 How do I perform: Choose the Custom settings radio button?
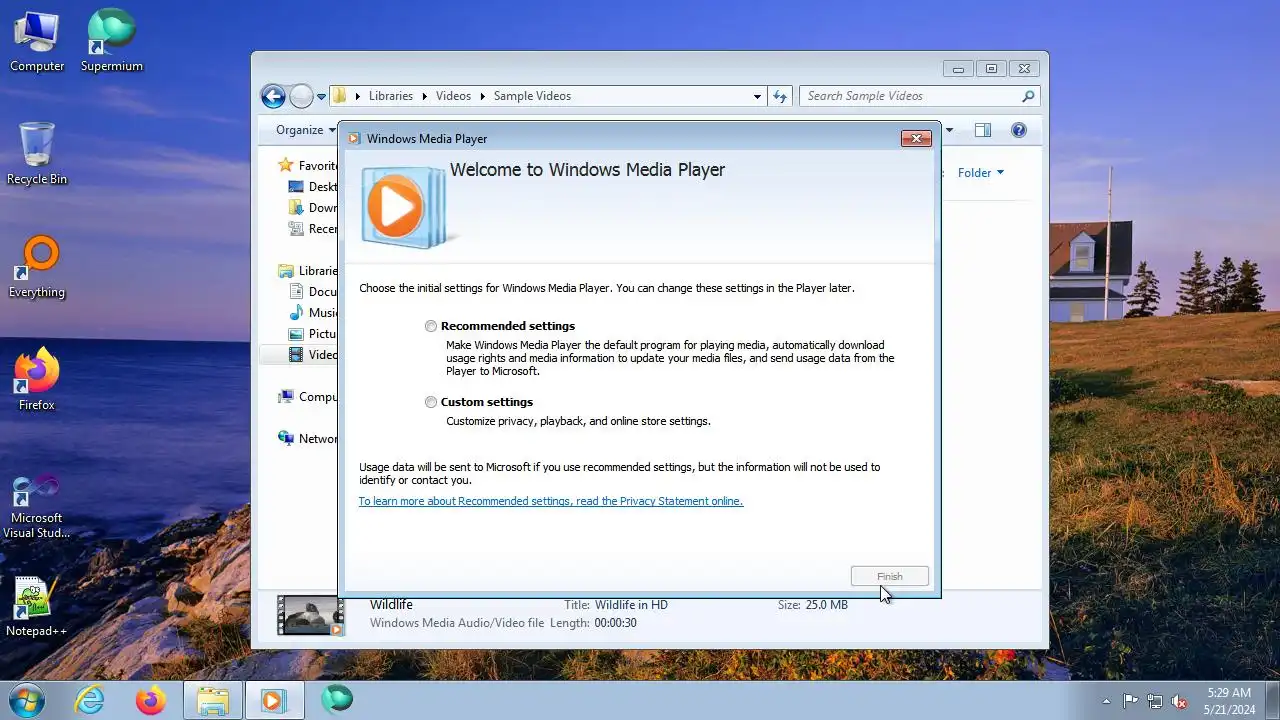click(431, 402)
